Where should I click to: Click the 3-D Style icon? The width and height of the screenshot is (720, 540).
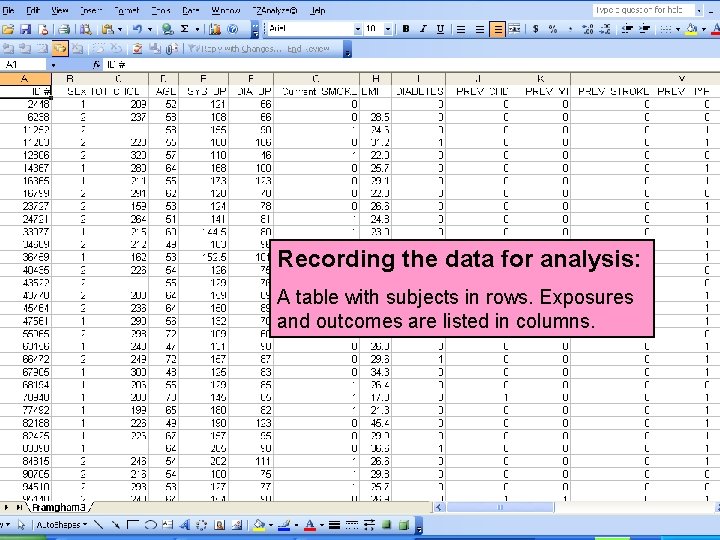(x=404, y=524)
